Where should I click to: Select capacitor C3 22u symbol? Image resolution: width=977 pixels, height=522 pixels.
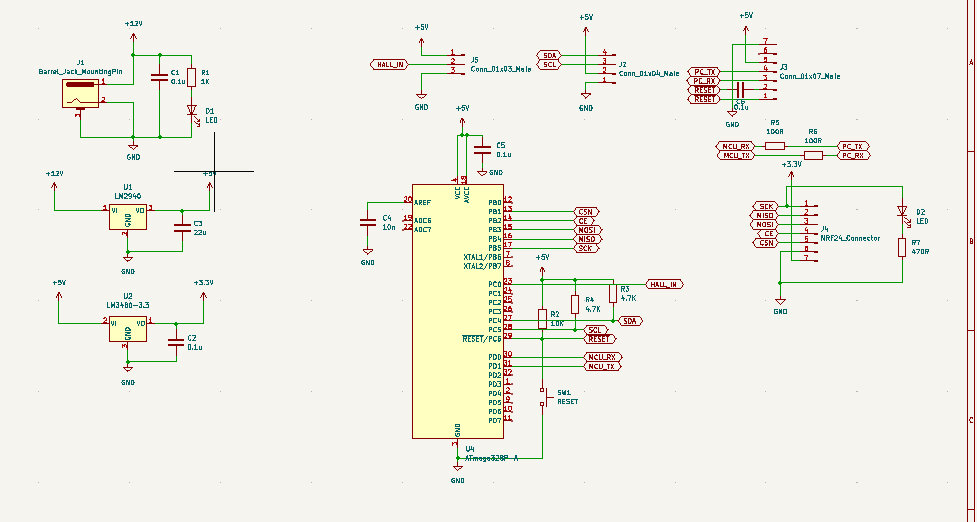click(182, 227)
